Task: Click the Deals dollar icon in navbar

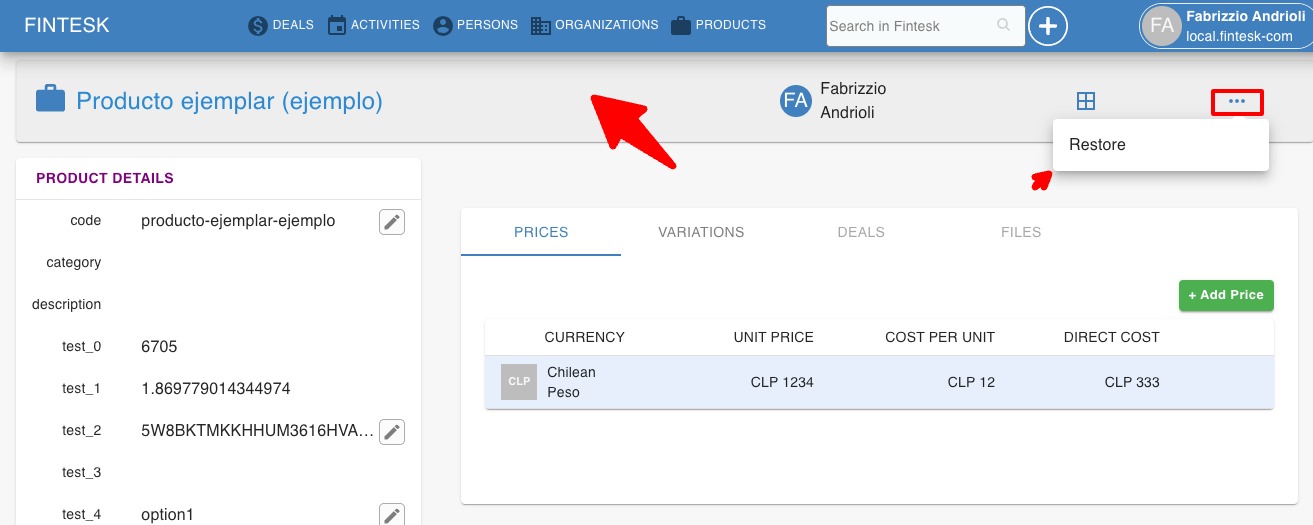Action: (258, 26)
